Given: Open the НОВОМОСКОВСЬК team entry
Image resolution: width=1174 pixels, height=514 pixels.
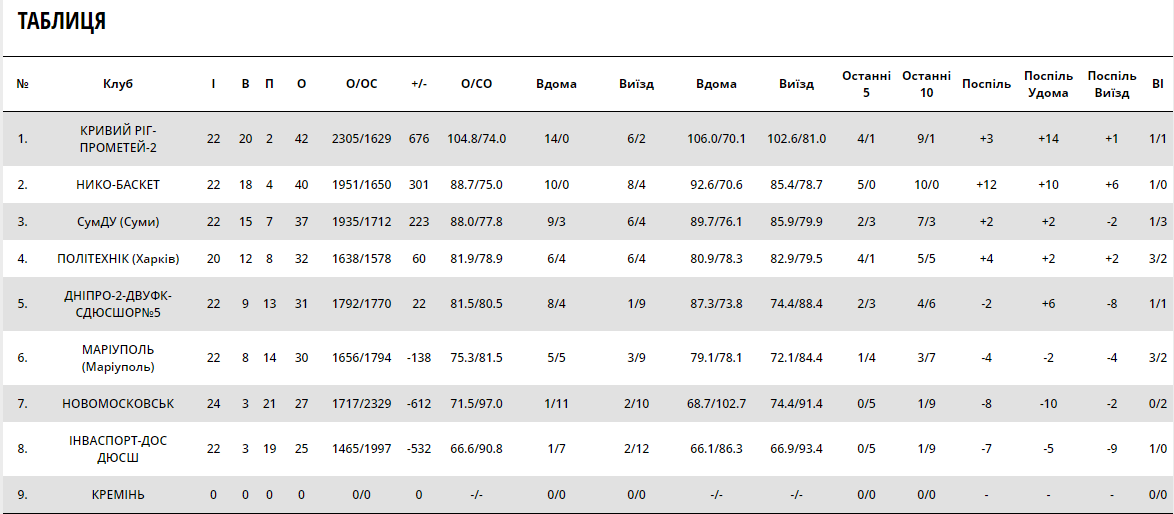Looking at the screenshot, I should 118,404.
